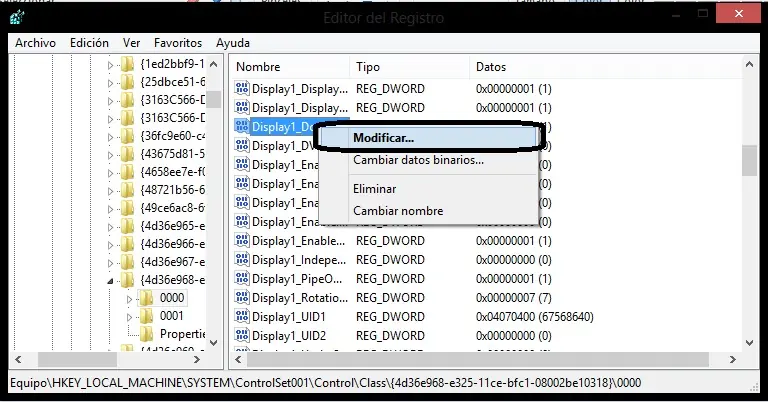This screenshot has height=402, width=768.
Task: Click the status bar registry path
Action: [x=325, y=382]
